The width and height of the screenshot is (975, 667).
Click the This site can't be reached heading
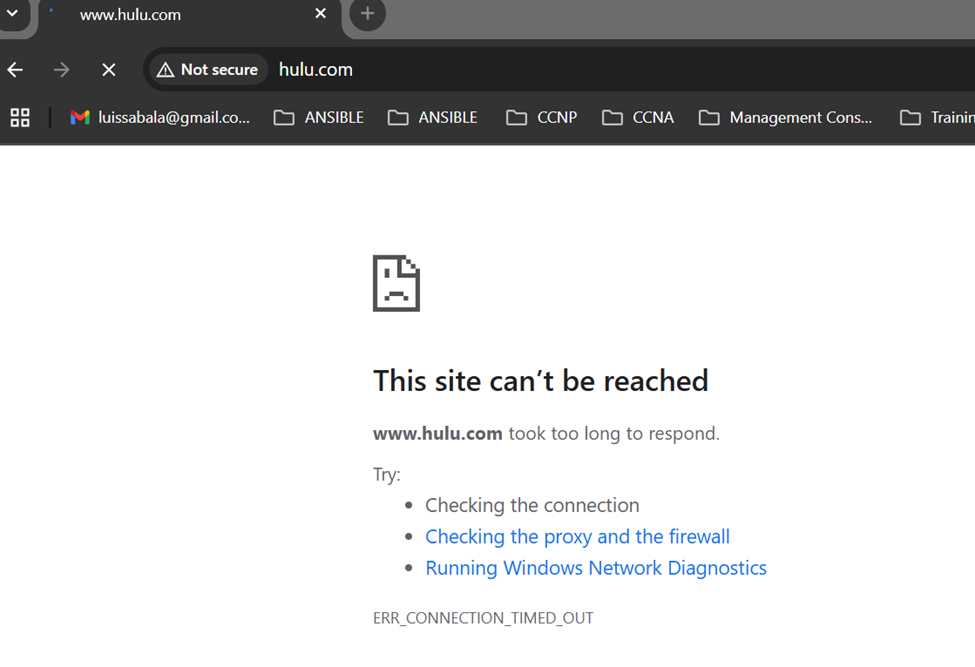tap(540, 380)
